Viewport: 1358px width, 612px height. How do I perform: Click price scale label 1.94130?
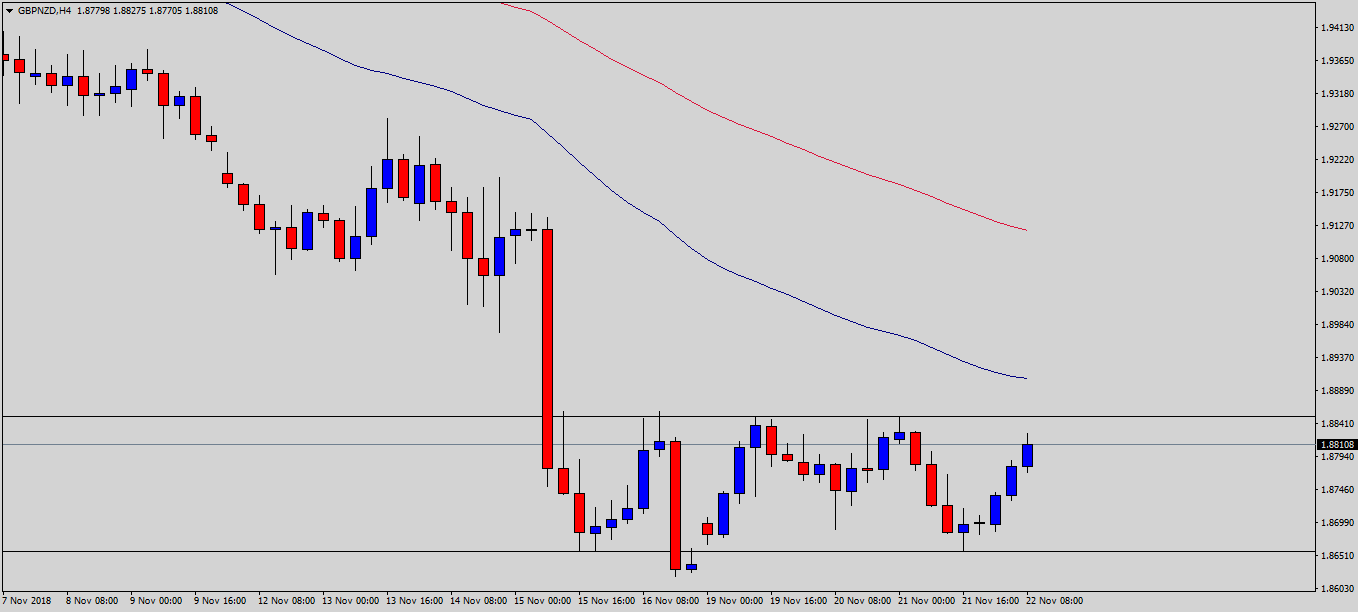tap(1337, 28)
